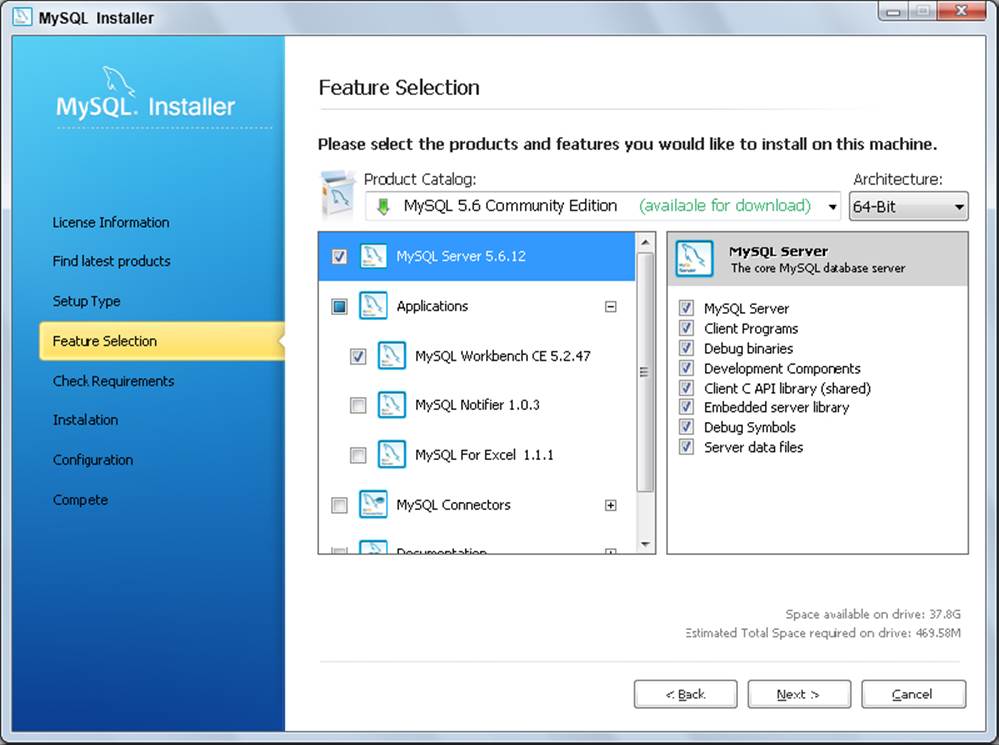This screenshot has height=745, width=999.
Task: Toggle the Applications group checkbox
Action: (x=340, y=307)
